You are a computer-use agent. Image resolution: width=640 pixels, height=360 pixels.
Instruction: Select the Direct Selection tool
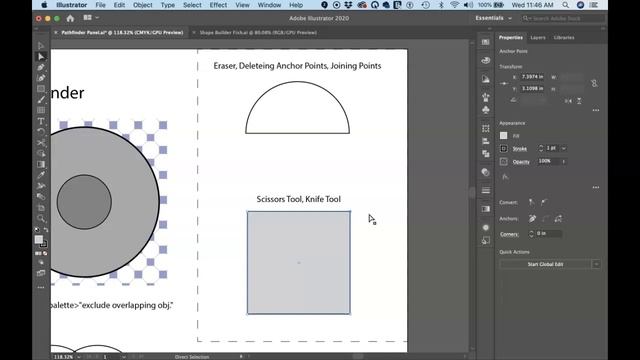[x=41, y=57]
